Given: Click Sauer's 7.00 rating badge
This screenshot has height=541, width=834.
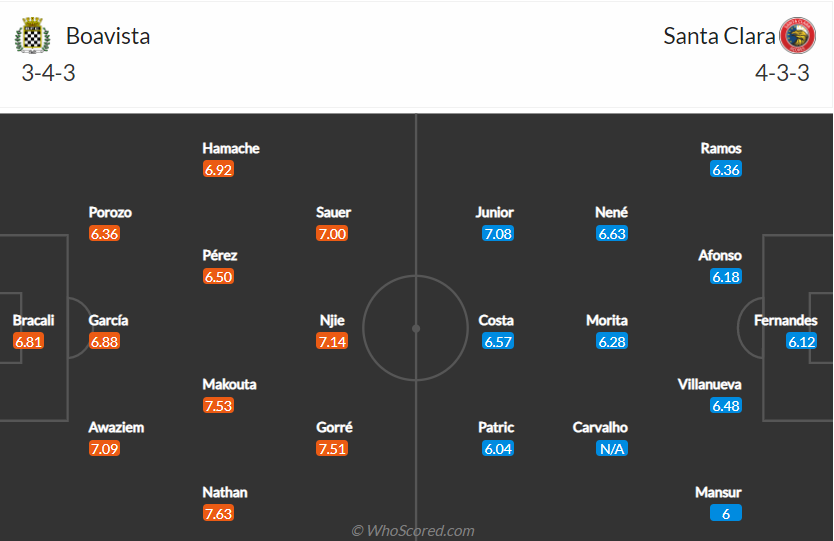Looking at the screenshot, I should point(331,234).
